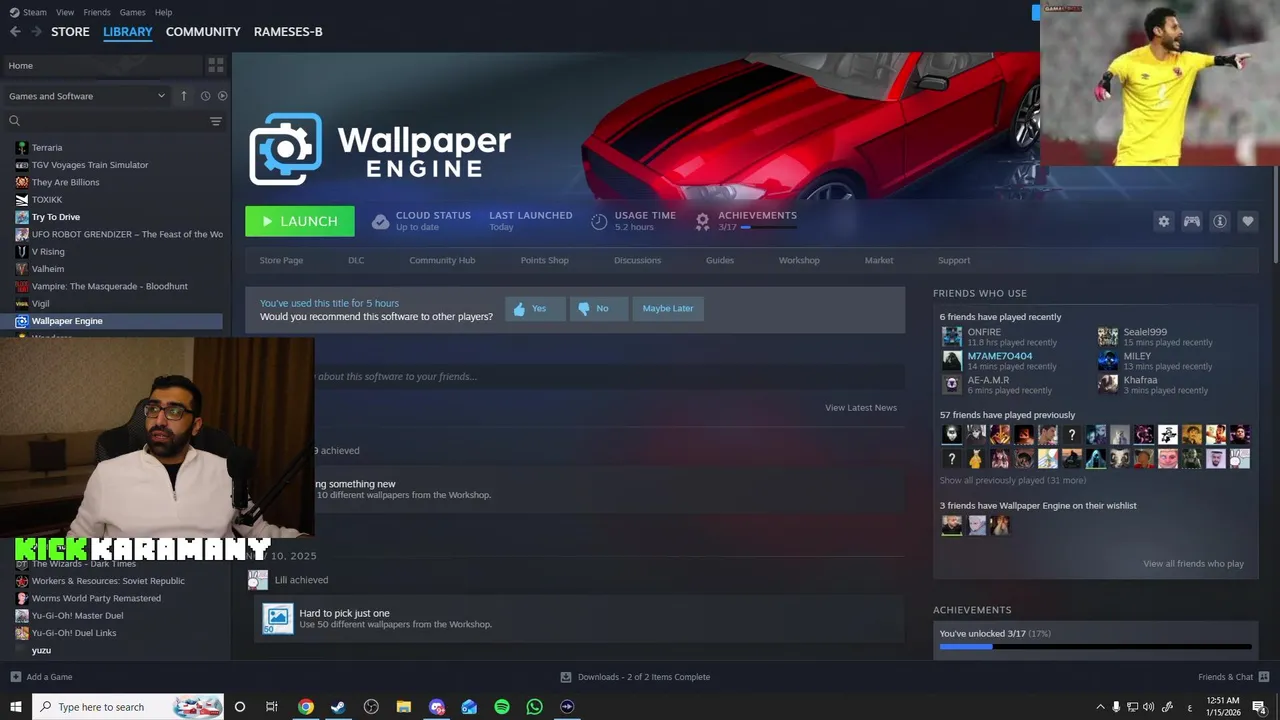Go to the STORE tab

coord(70,32)
